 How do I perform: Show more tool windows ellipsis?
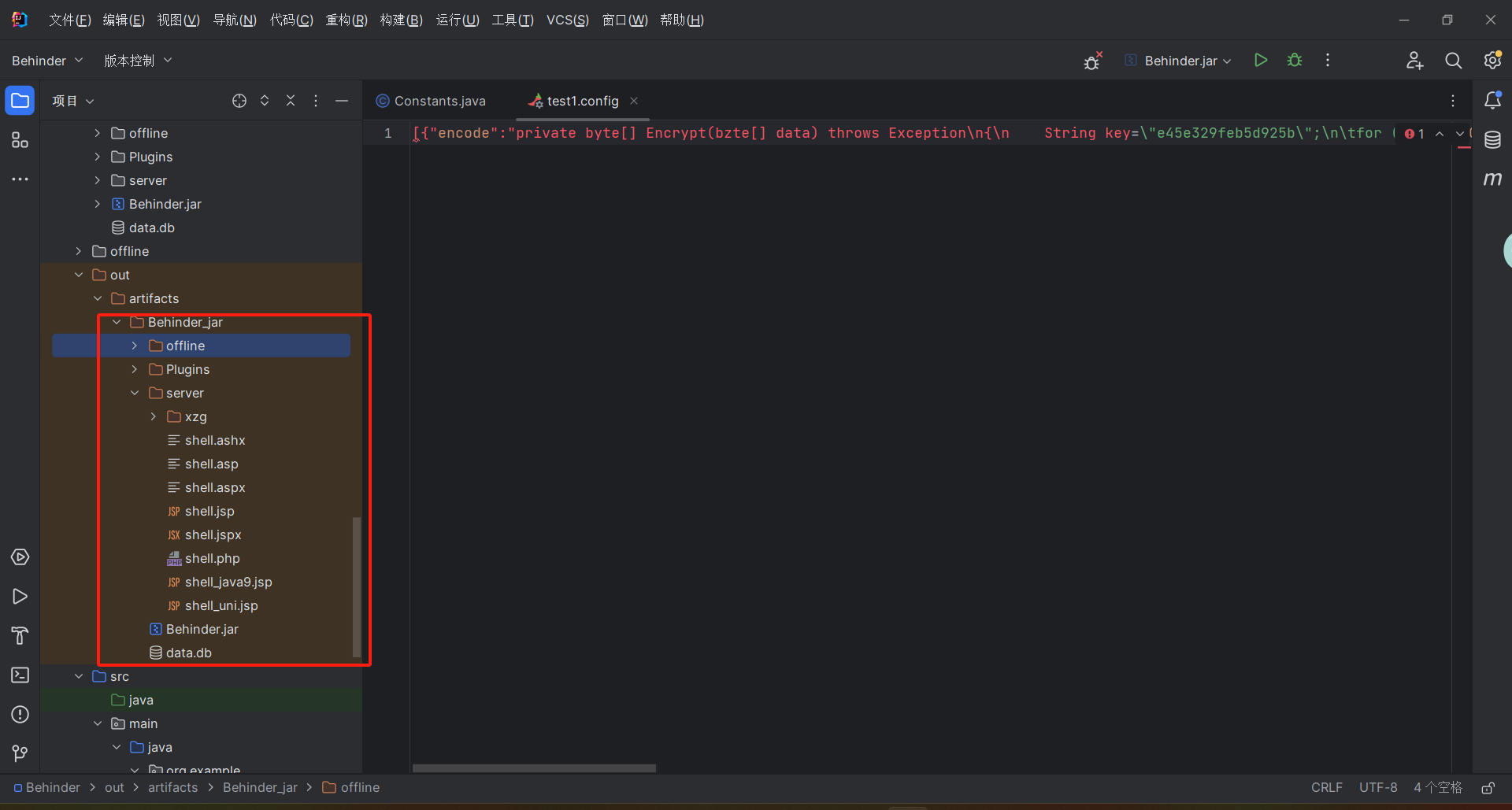(20, 179)
